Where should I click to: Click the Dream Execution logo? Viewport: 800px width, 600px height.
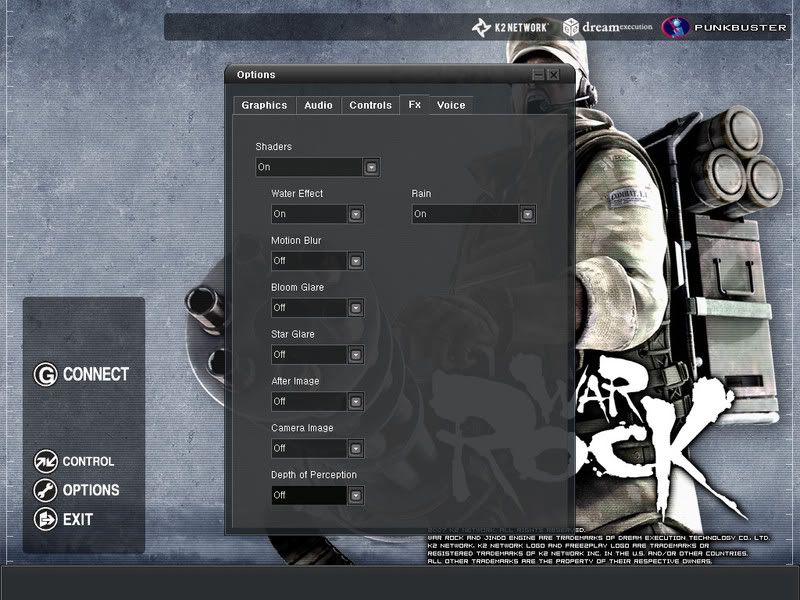(608, 27)
